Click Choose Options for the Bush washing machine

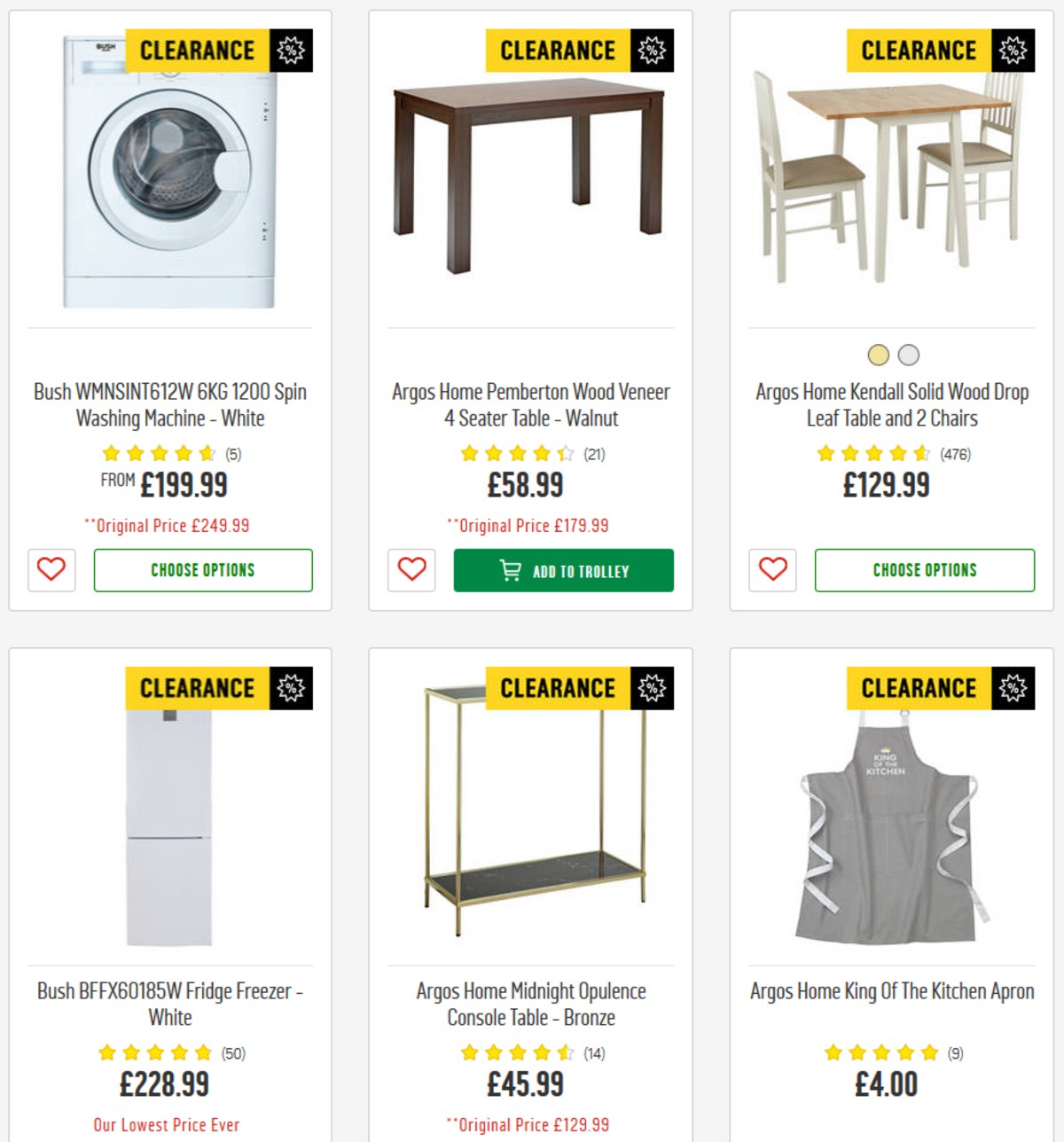coord(203,570)
